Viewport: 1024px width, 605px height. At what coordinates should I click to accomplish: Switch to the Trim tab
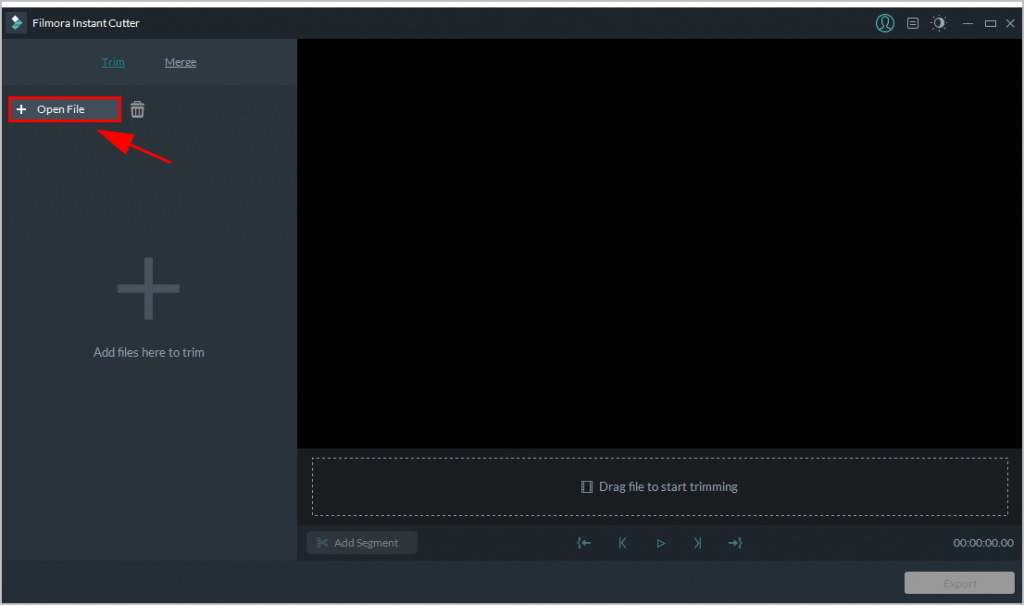coord(113,62)
